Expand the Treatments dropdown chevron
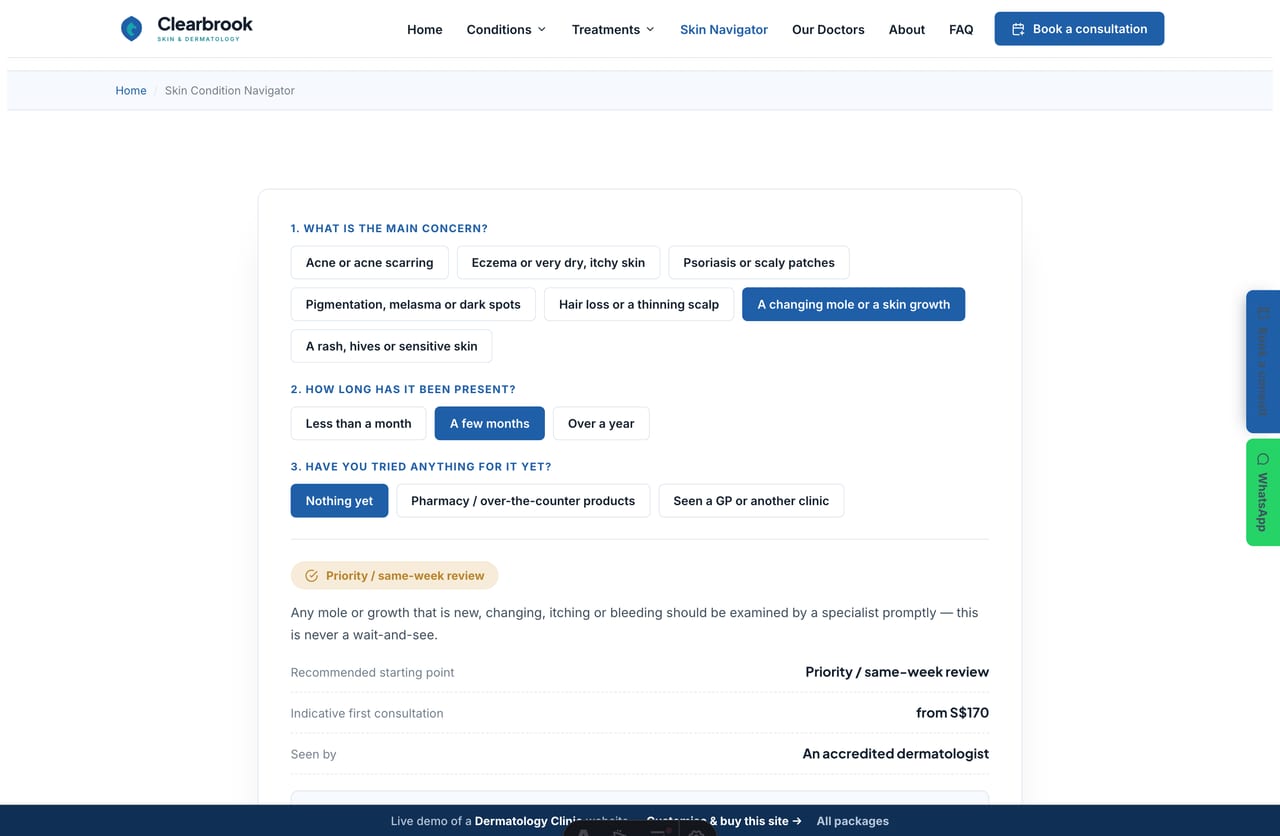Viewport: 1280px width, 836px height. (x=650, y=30)
